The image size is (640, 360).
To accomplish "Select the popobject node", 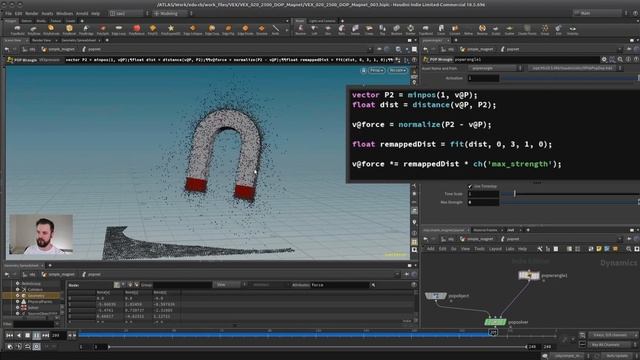I will [436, 296].
